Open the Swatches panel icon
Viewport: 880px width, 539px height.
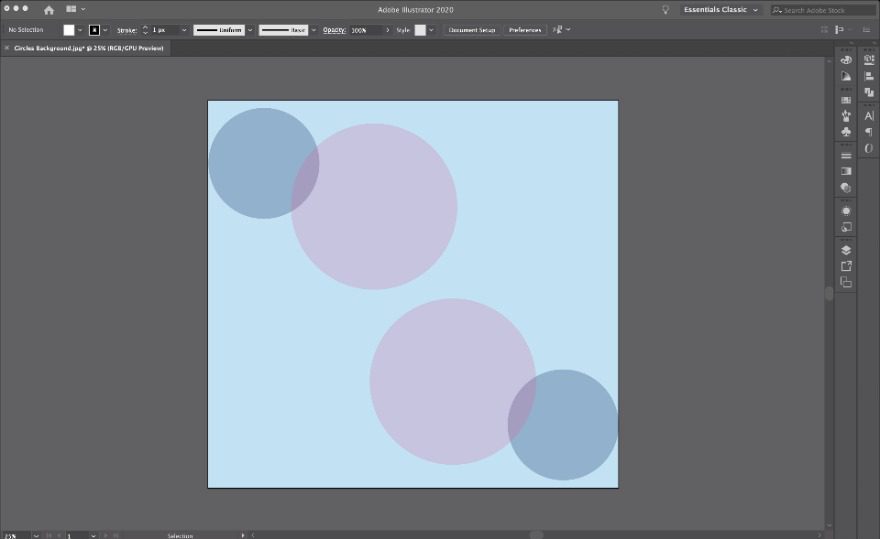point(846,100)
